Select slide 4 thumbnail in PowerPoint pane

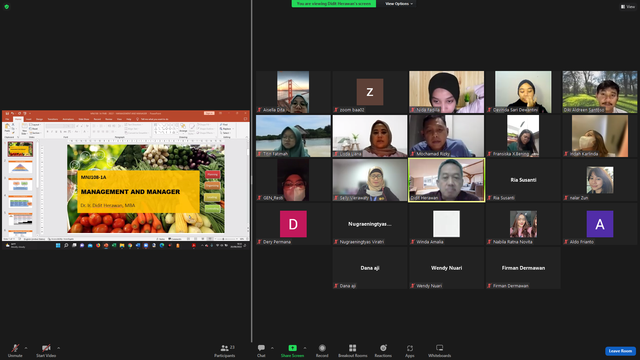20,202
